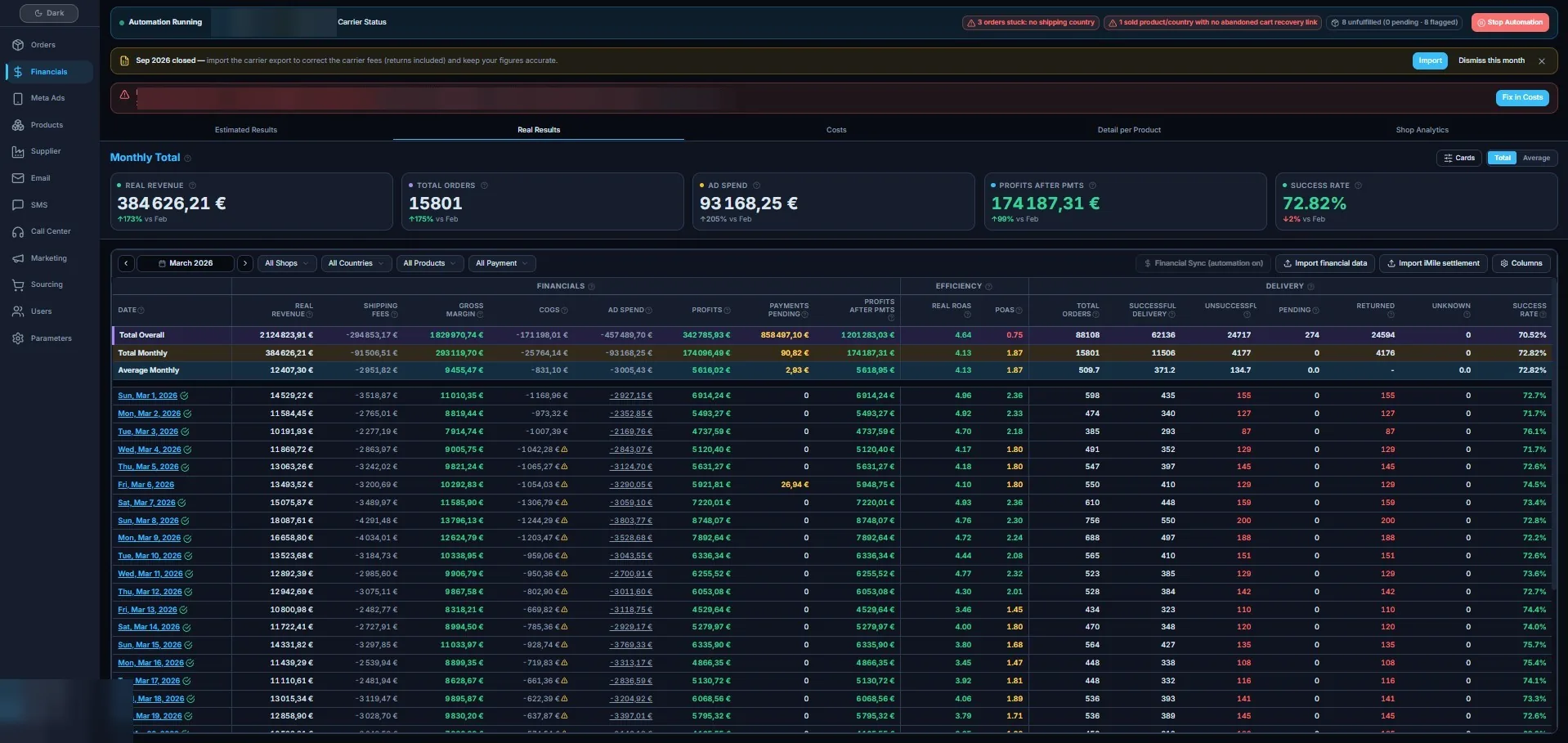Switch to Cards view
This screenshot has width=1568, height=743.
1459,159
